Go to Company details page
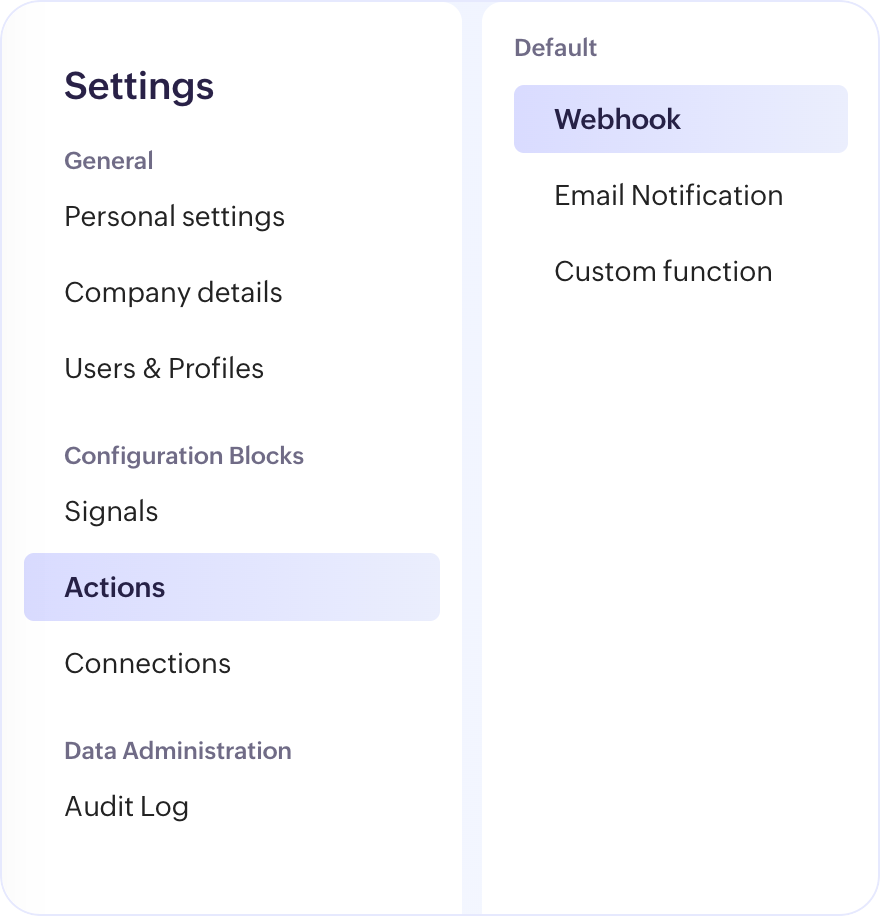This screenshot has width=880, height=916. [173, 293]
